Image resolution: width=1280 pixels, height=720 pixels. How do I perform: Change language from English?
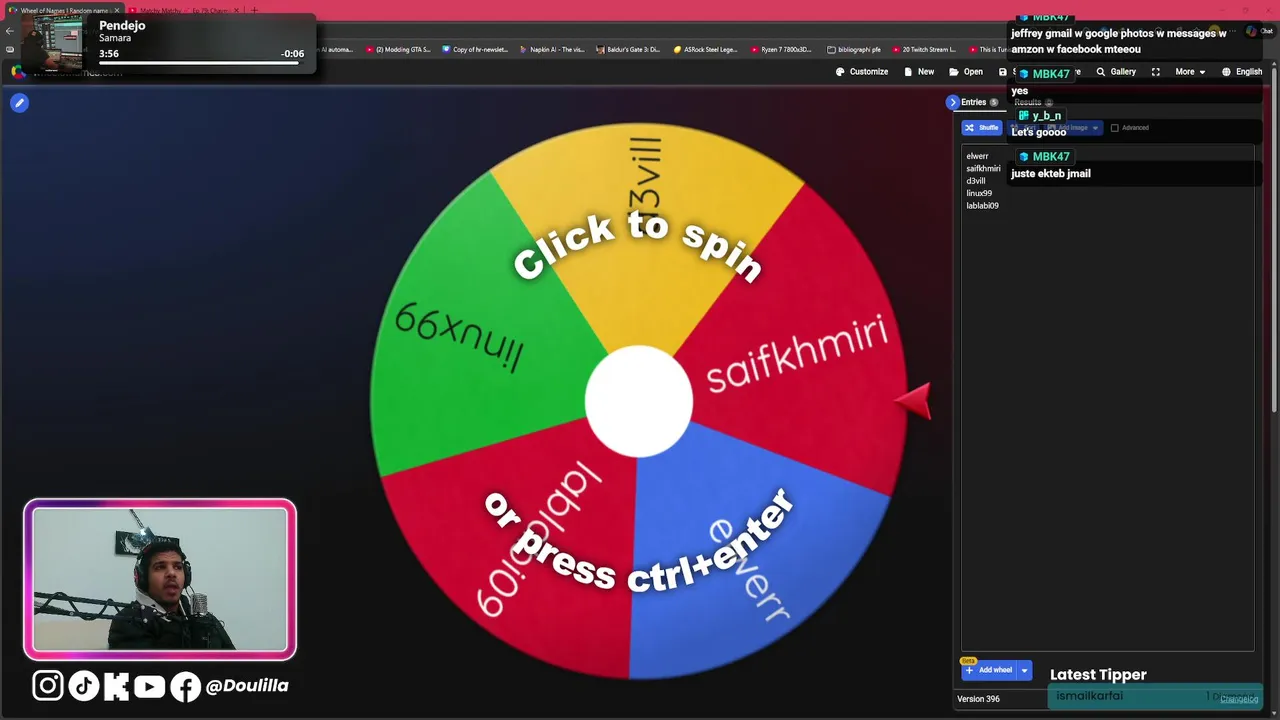[x=1242, y=72]
